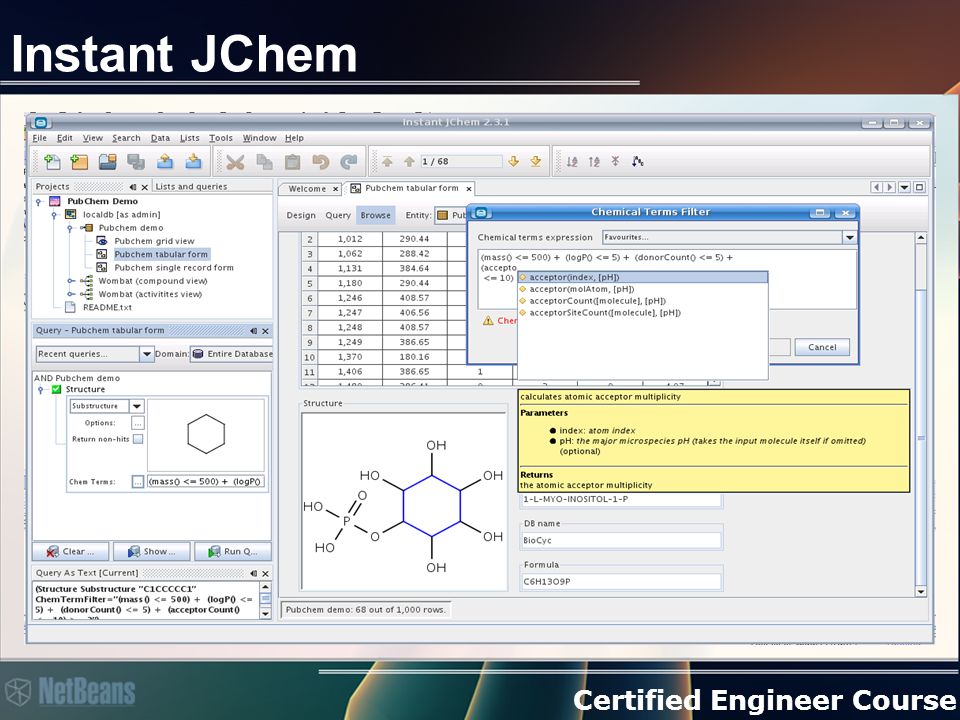The height and width of the screenshot is (720, 960).
Task: Open the Lists menu
Action: coord(190,138)
